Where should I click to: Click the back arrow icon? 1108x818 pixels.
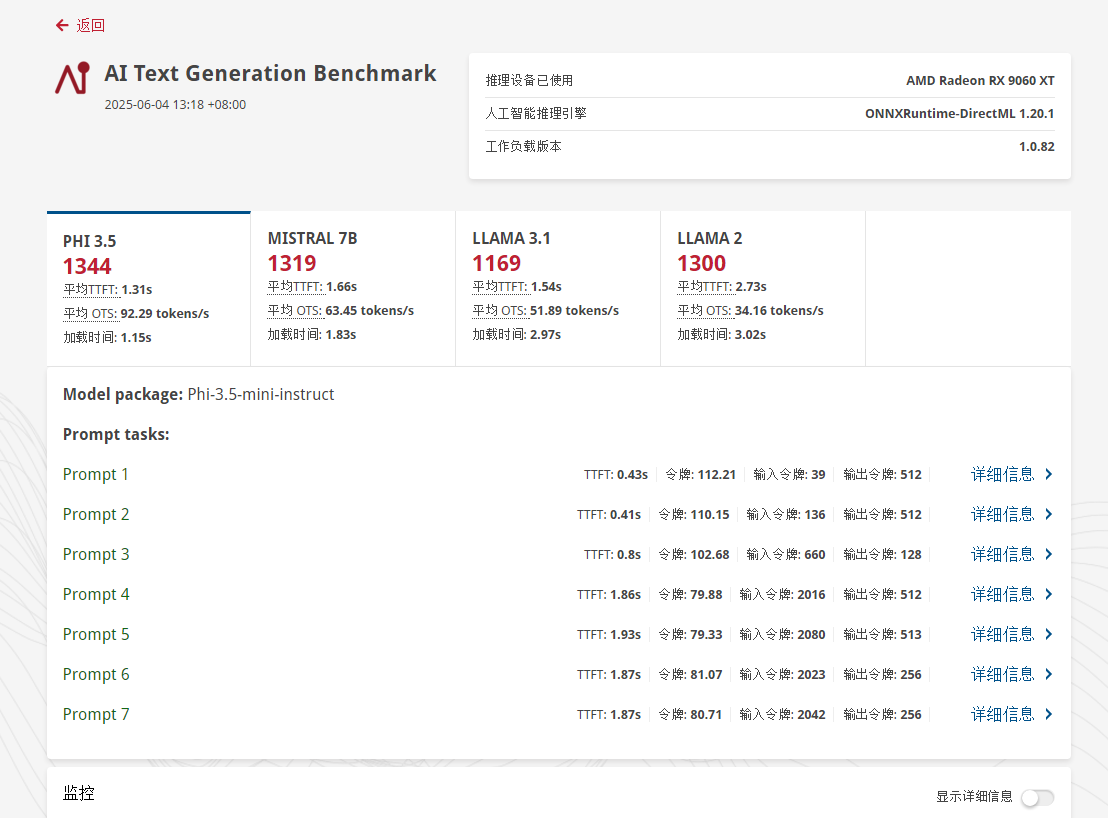(x=62, y=25)
